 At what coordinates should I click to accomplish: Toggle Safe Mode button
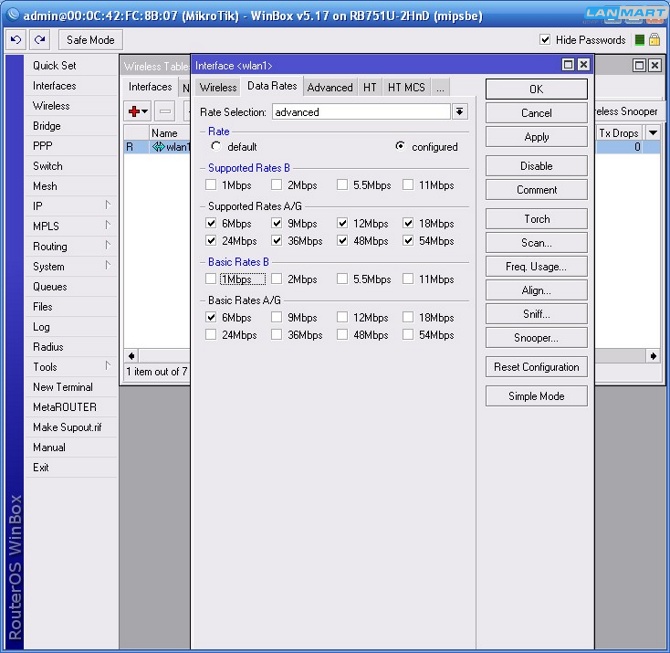click(90, 40)
